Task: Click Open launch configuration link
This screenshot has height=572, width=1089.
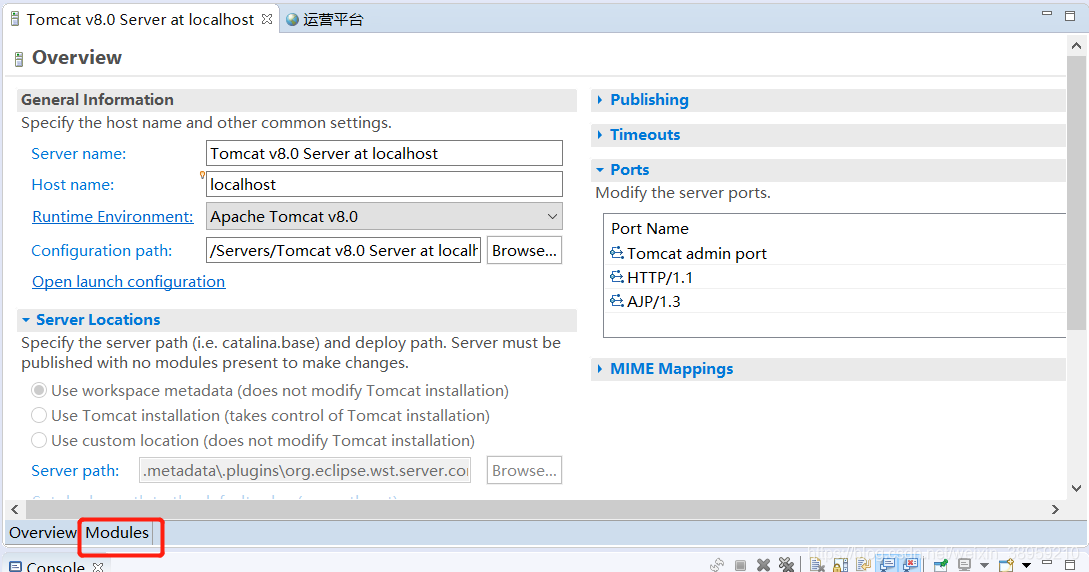Action: coord(128,282)
